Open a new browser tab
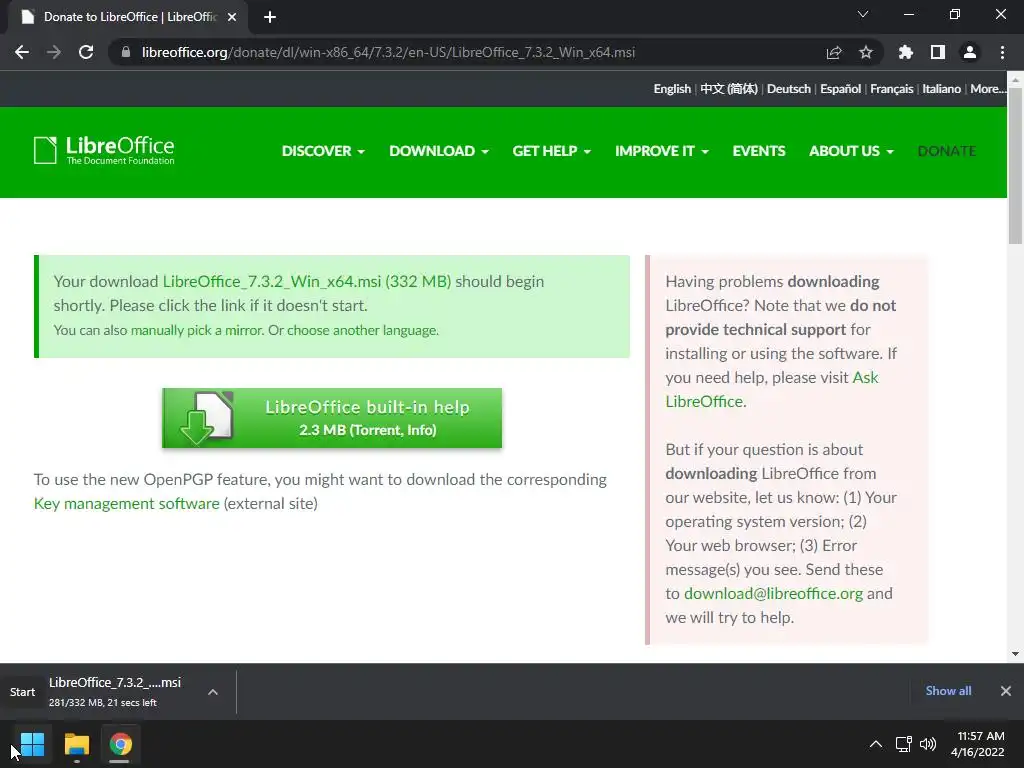Image resolution: width=1024 pixels, height=768 pixels. point(270,17)
